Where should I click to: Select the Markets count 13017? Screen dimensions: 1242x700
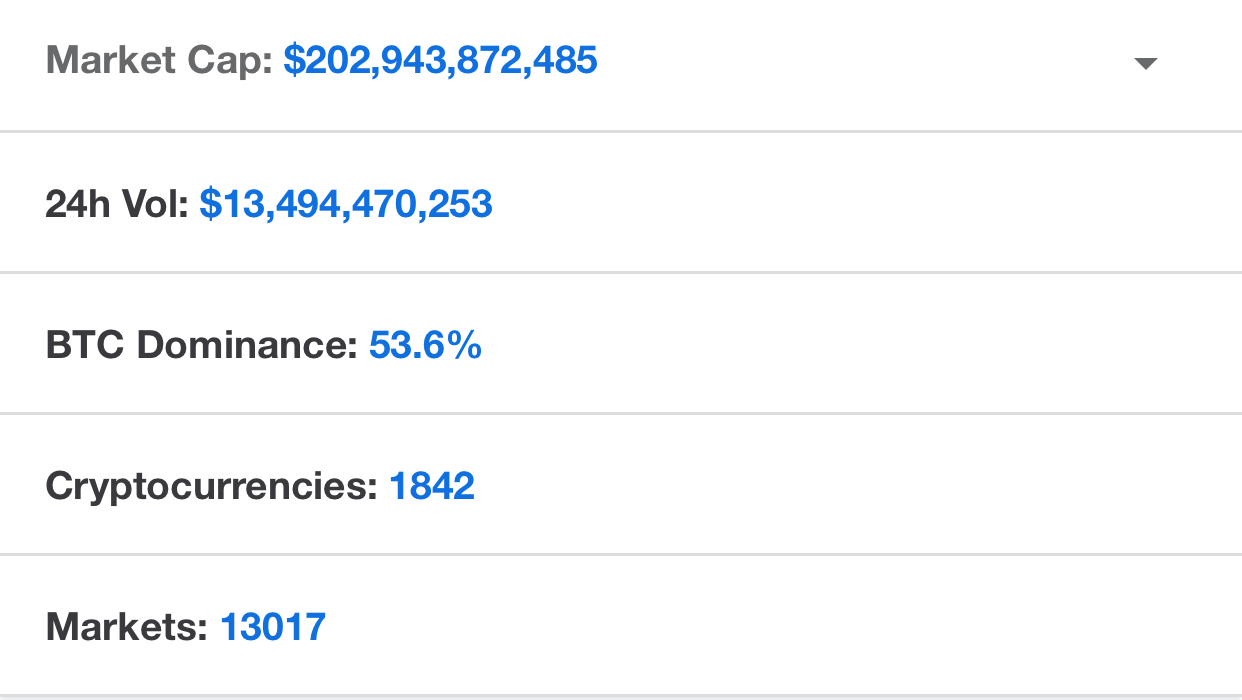[273, 628]
